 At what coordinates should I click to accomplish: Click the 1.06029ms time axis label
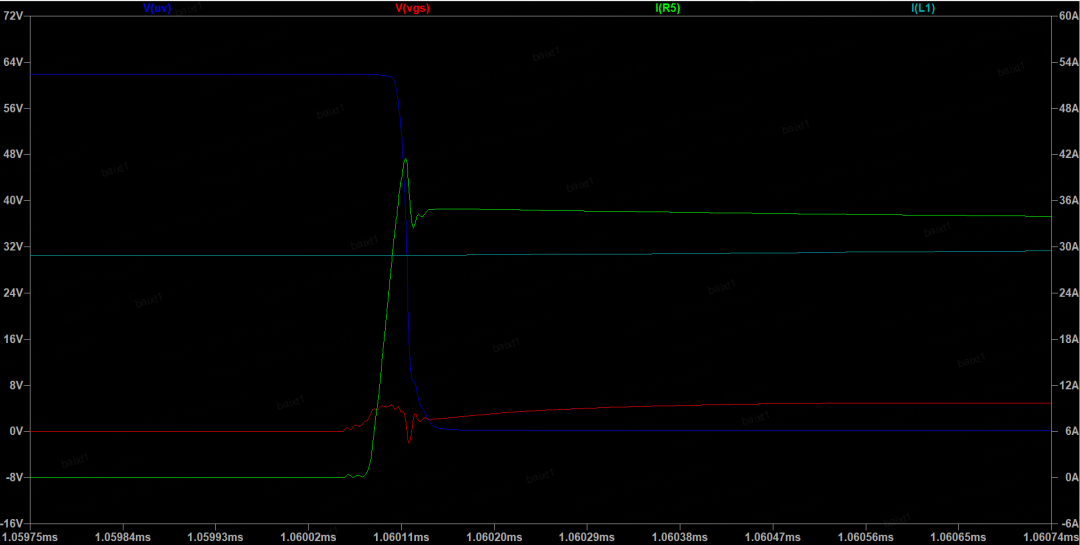coord(586,536)
